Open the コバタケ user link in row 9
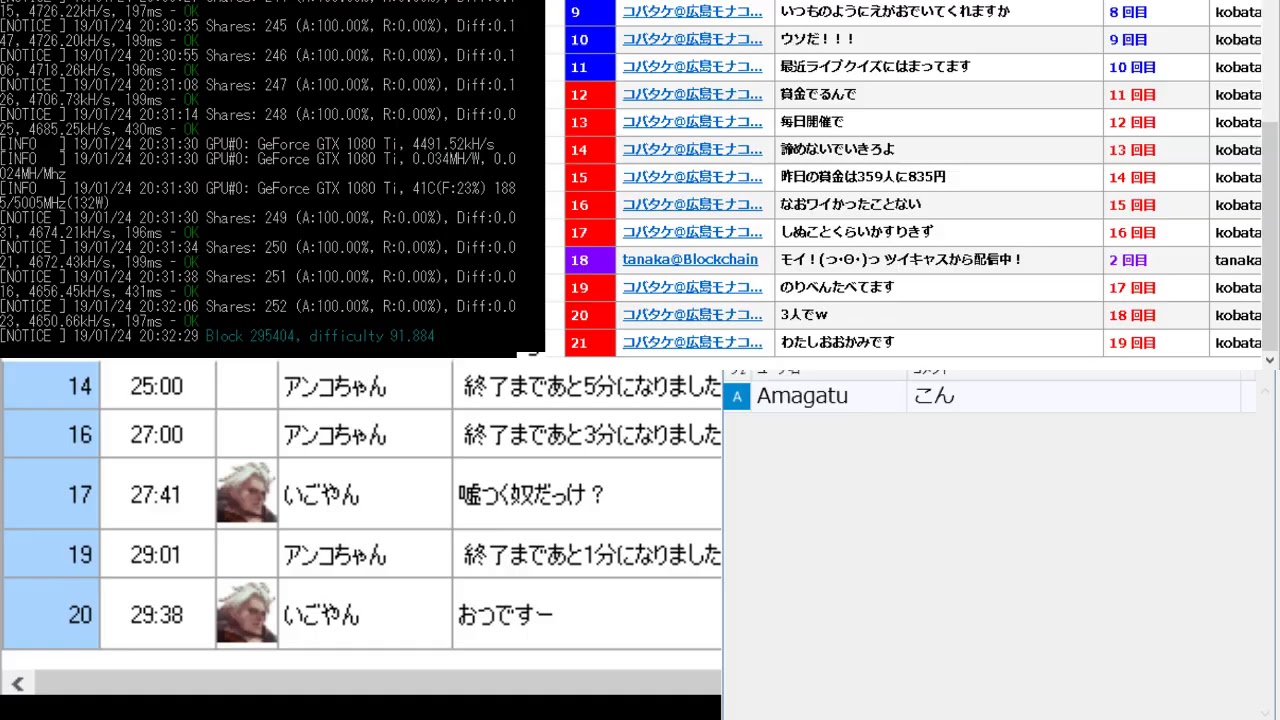 click(x=692, y=12)
